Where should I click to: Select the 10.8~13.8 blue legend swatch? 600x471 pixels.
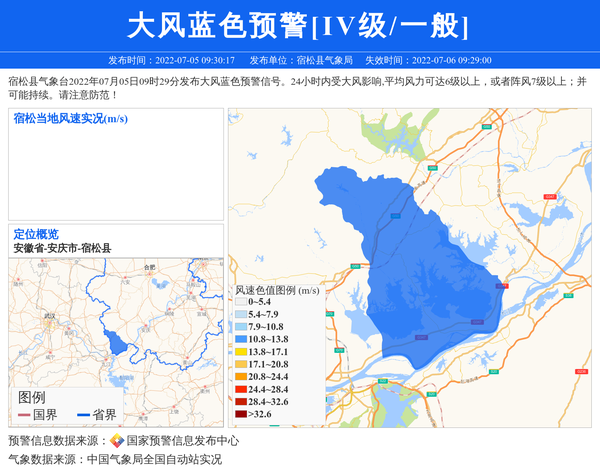click(240, 340)
